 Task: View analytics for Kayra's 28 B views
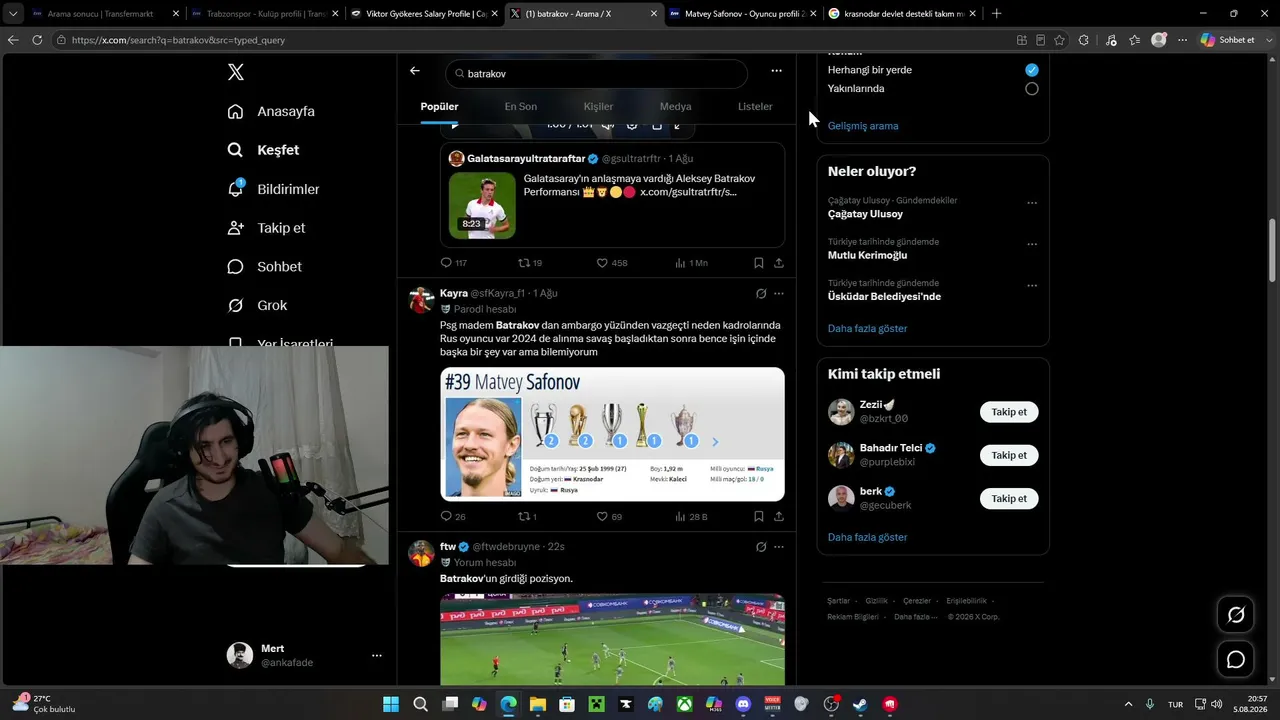(691, 517)
